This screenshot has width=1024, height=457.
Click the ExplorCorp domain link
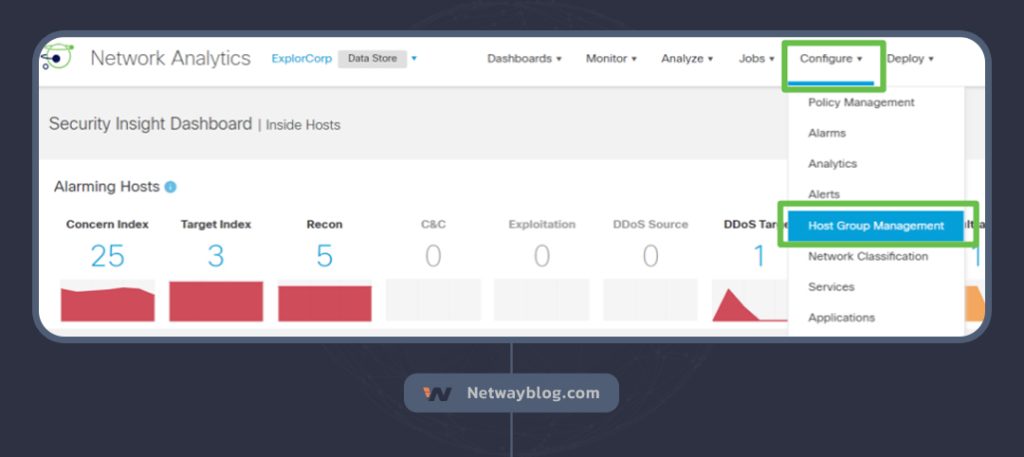pyautogui.click(x=301, y=59)
